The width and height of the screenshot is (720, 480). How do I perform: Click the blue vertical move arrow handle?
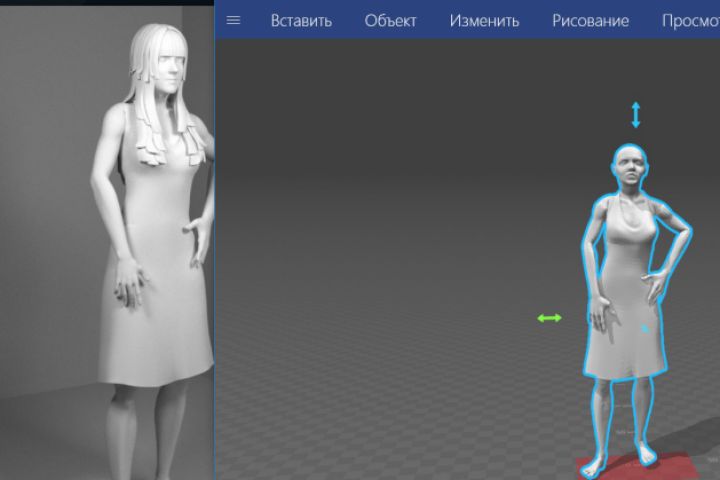pos(636,115)
